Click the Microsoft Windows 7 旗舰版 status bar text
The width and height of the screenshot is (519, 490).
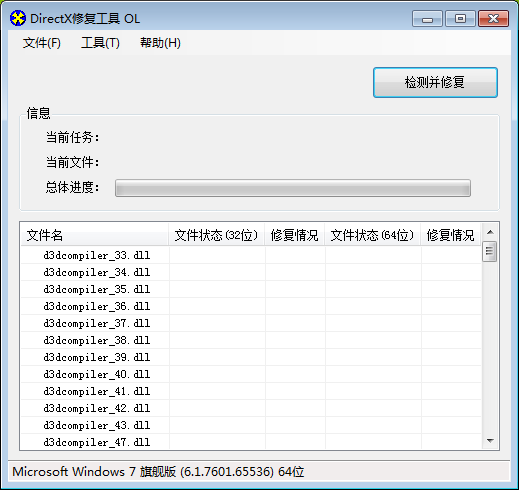coord(158,472)
